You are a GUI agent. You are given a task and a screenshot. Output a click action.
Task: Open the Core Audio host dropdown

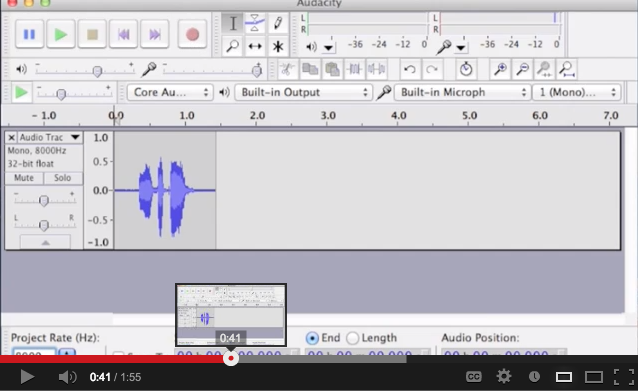170,92
